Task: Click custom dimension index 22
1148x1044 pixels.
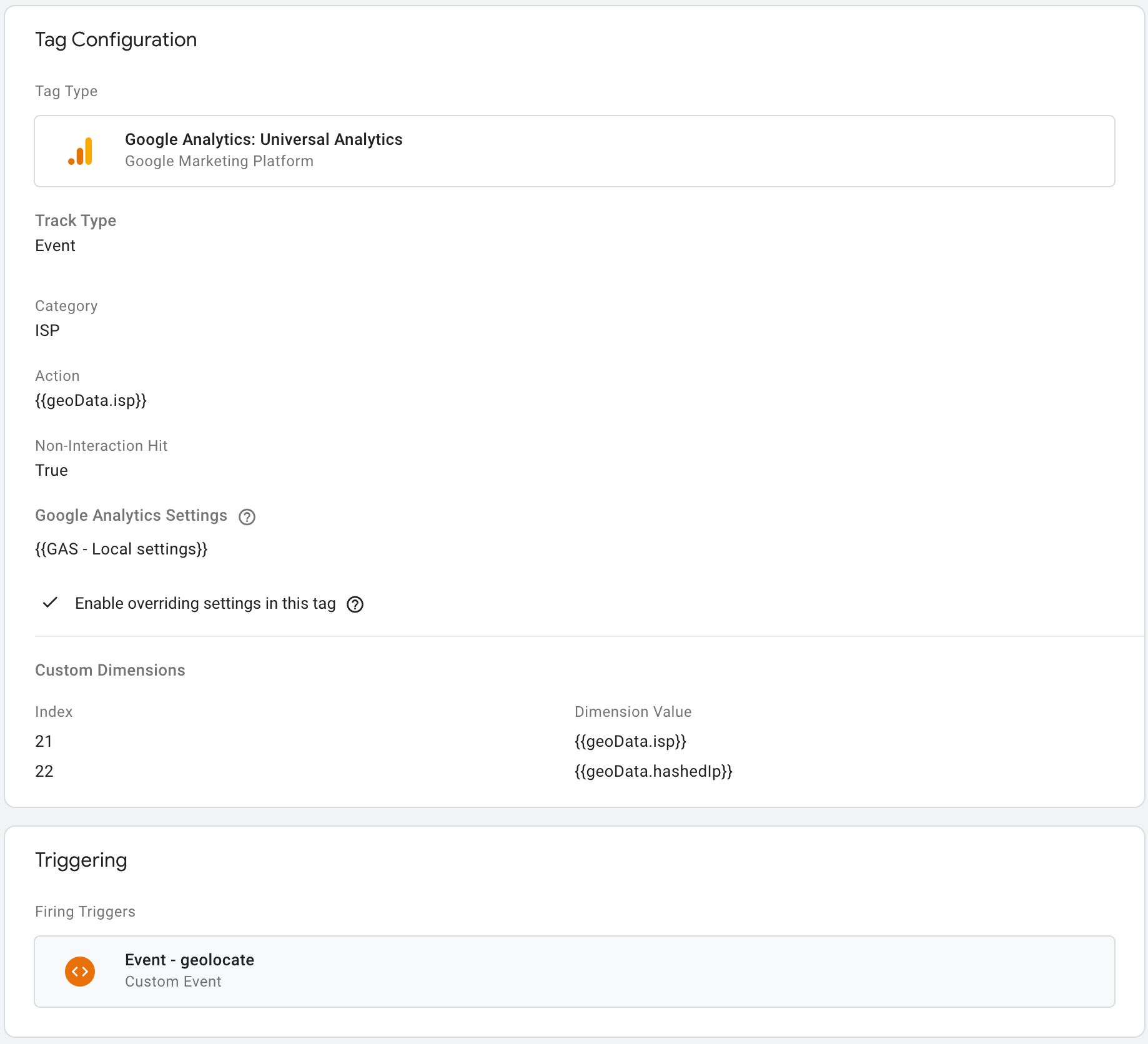Action: click(44, 772)
